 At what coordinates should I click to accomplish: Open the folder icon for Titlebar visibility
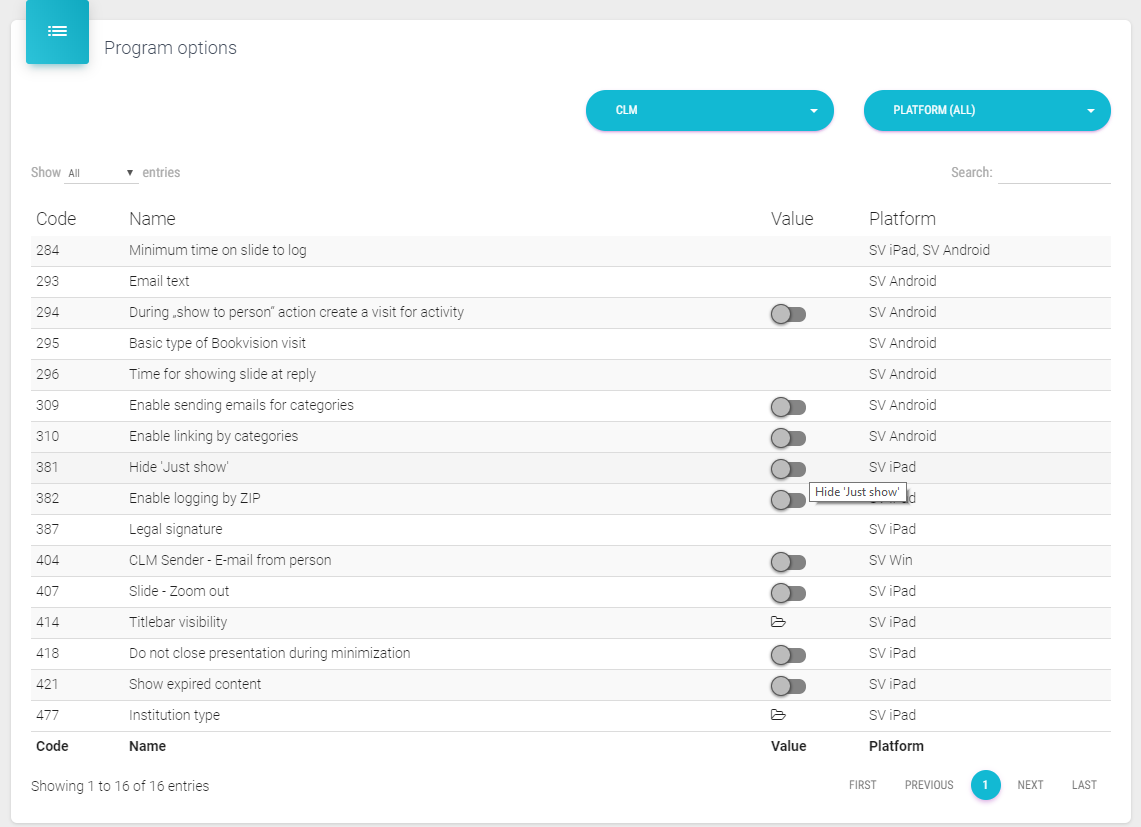[778, 622]
